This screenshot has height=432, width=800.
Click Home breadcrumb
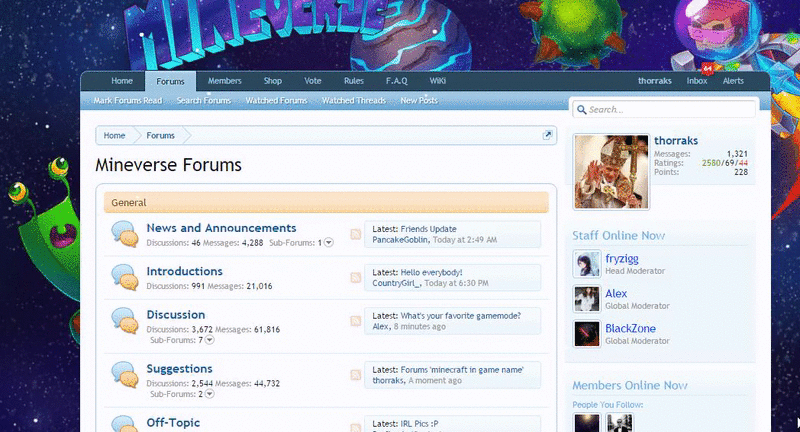point(114,136)
